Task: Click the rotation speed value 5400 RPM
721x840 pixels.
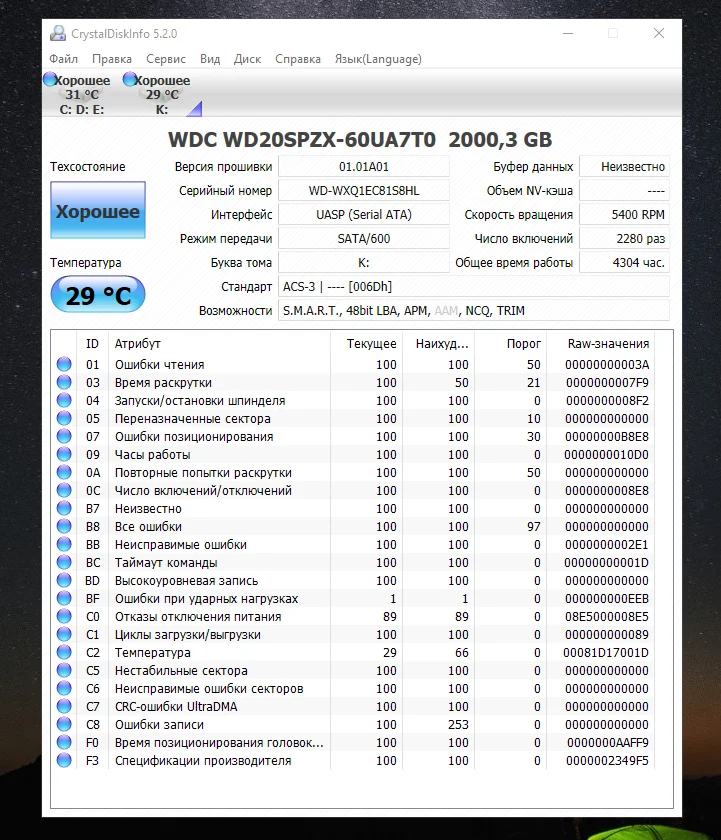Action: tap(625, 215)
